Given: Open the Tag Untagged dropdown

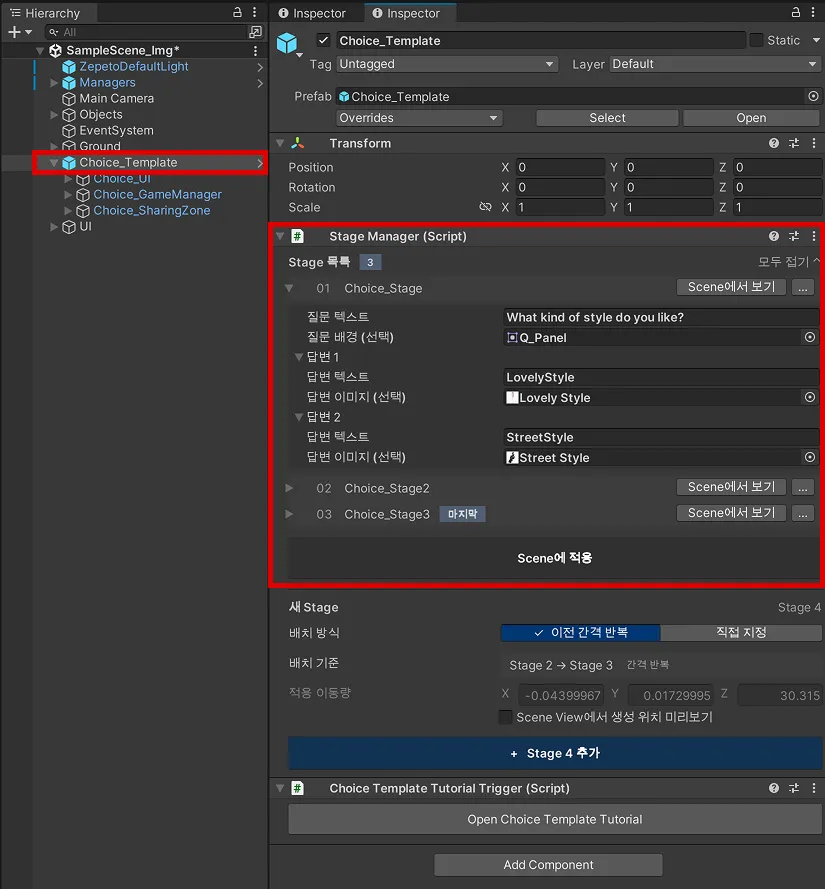Looking at the screenshot, I should 447,64.
